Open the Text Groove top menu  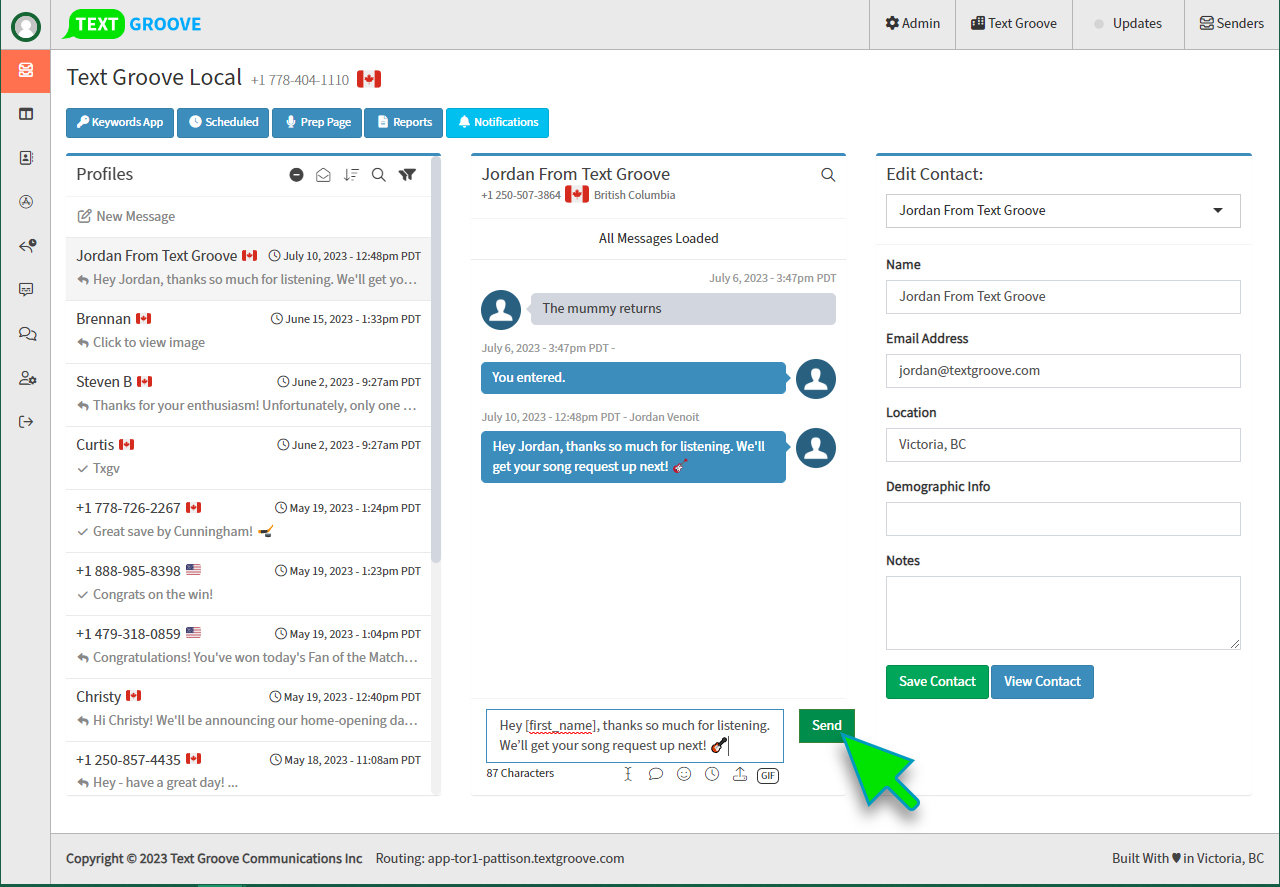click(1013, 24)
